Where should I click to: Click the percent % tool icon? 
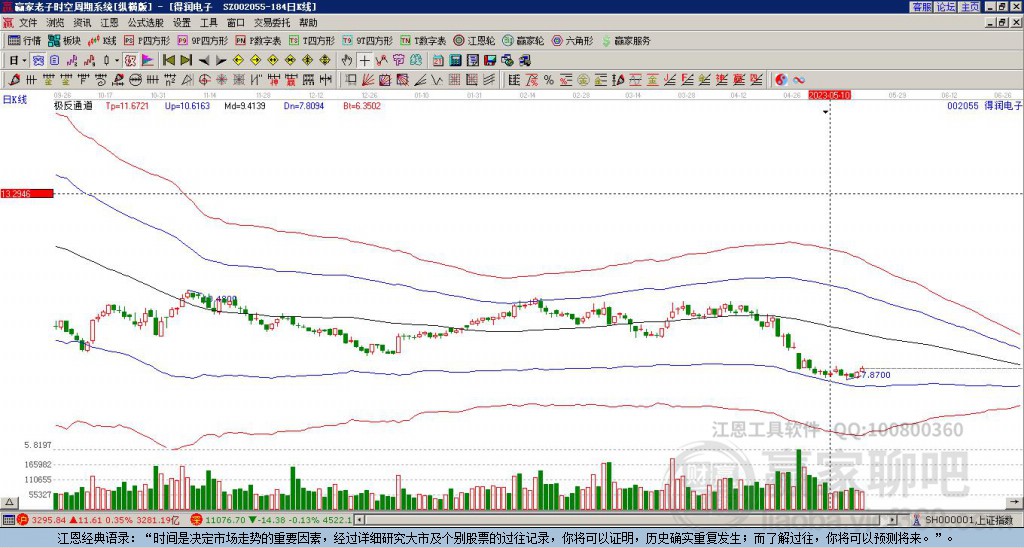click(x=549, y=80)
